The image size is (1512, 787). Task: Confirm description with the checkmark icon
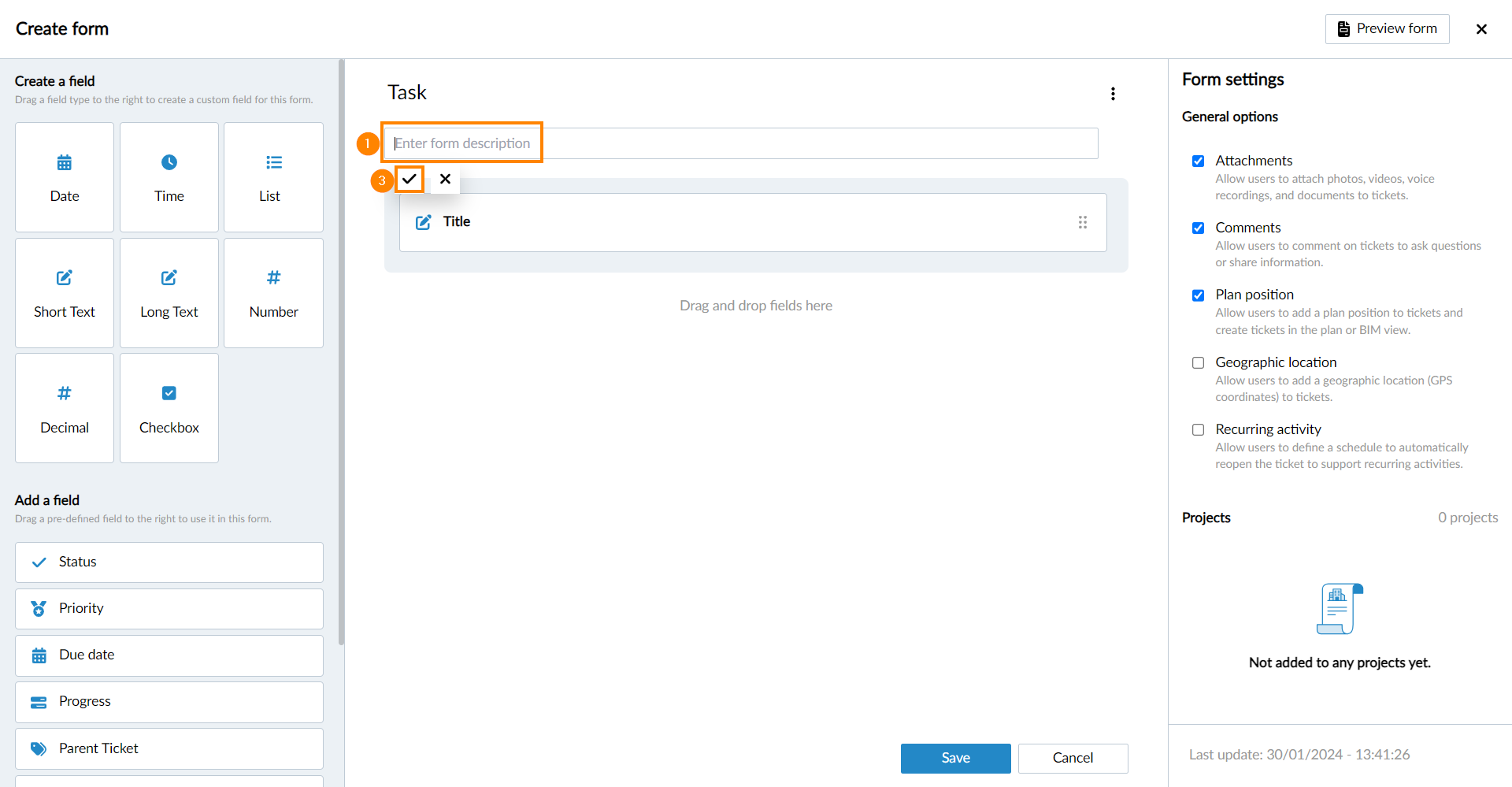409,179
